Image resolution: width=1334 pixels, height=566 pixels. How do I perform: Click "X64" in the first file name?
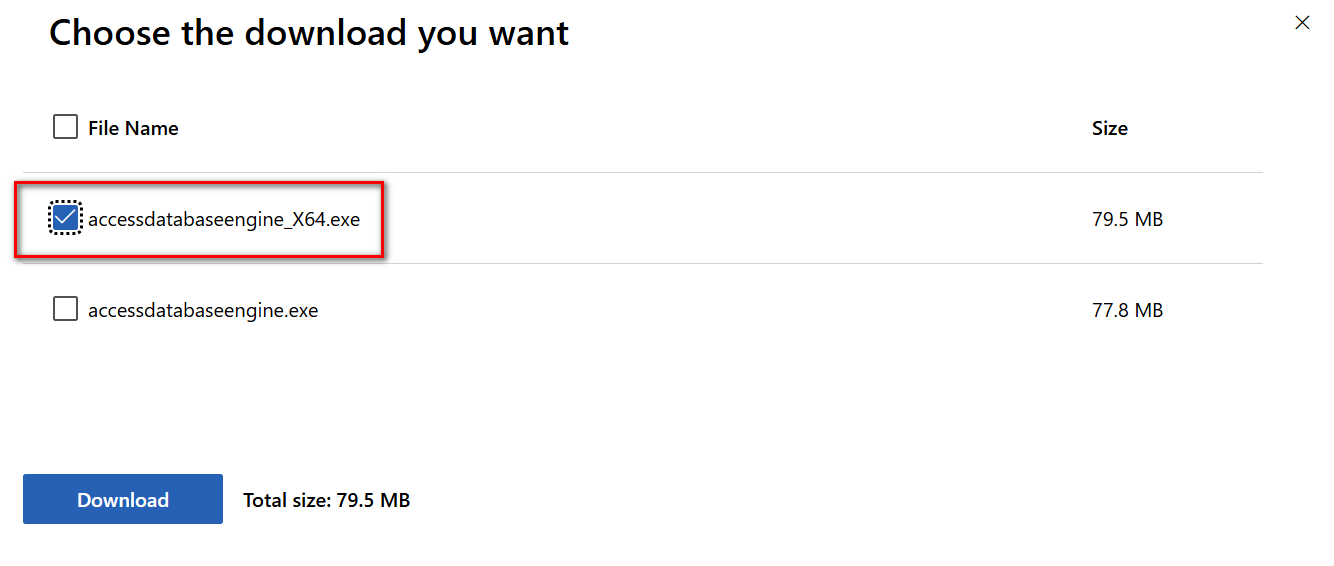pos(309,219)
